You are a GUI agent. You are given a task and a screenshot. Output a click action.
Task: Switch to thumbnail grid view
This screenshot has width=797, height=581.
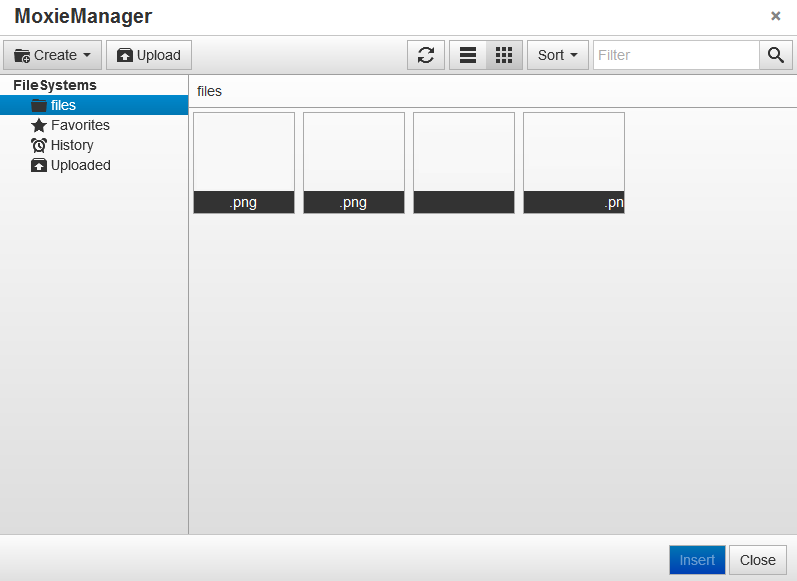coord(504,55)
